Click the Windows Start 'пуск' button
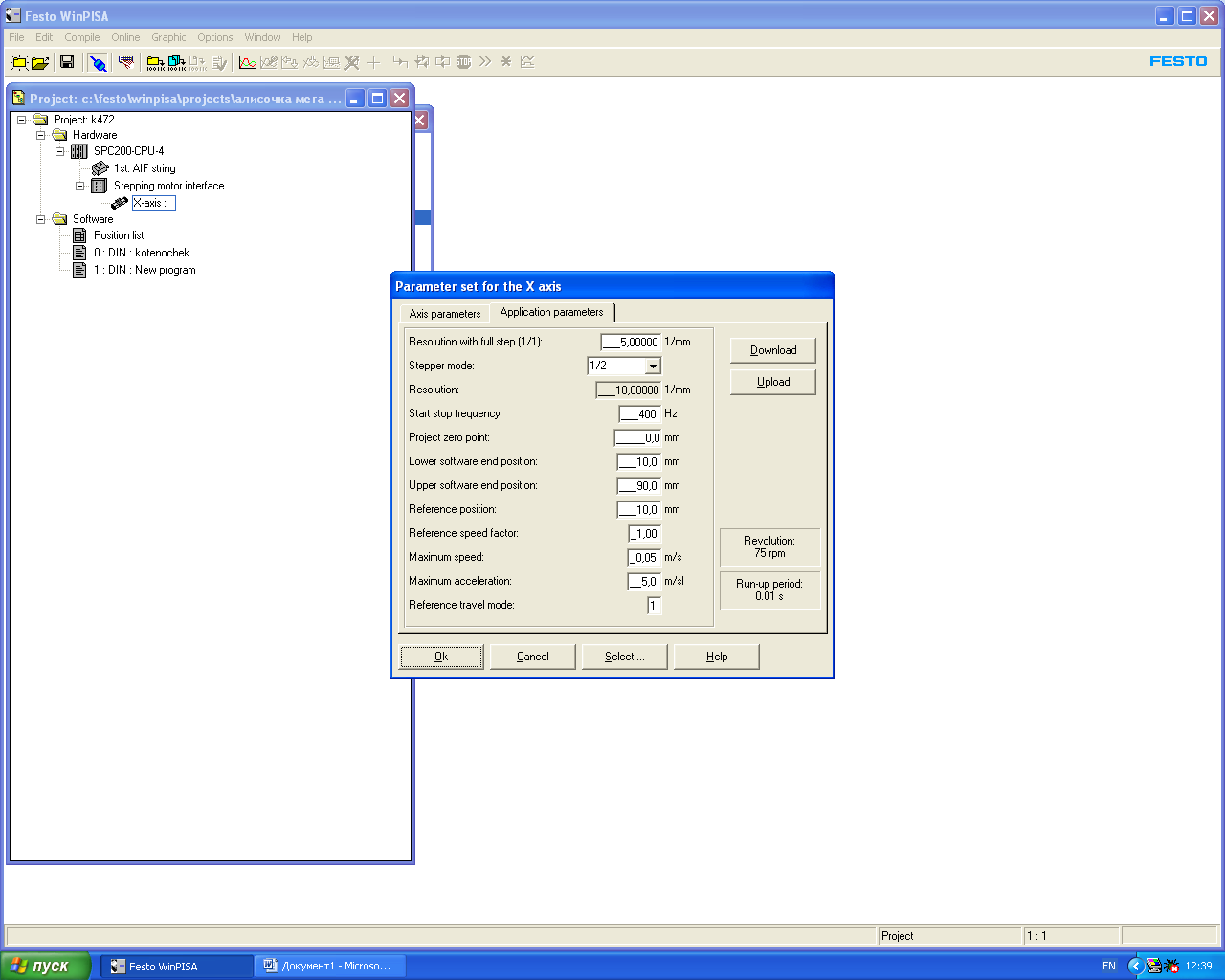Screen dimensions: 1225x980 coord(46,966)
